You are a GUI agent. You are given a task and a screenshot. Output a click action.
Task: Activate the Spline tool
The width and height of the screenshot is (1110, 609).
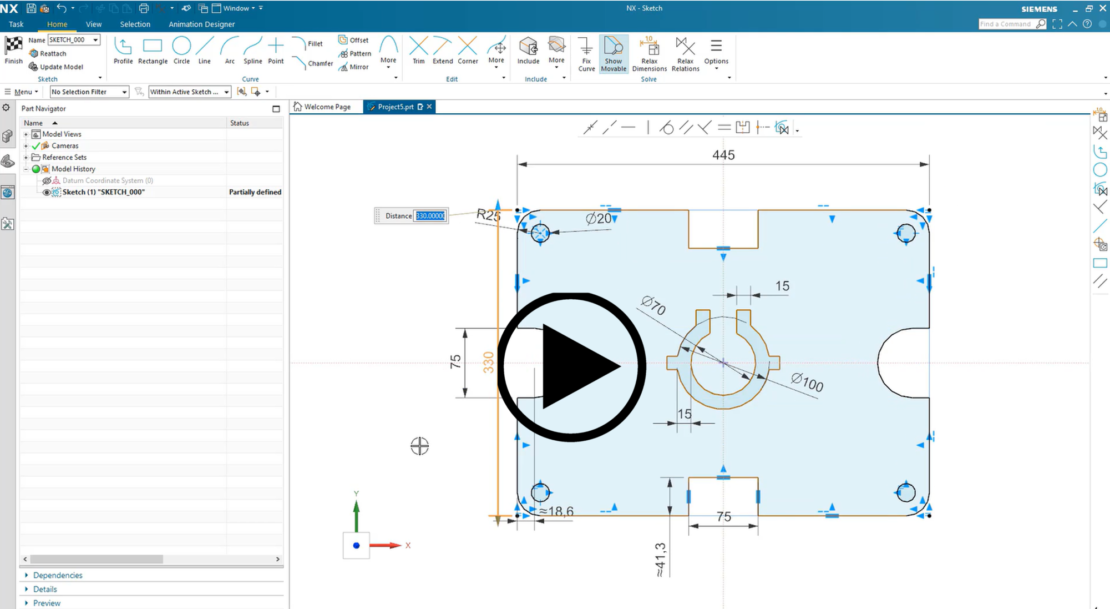coord(252,50)
